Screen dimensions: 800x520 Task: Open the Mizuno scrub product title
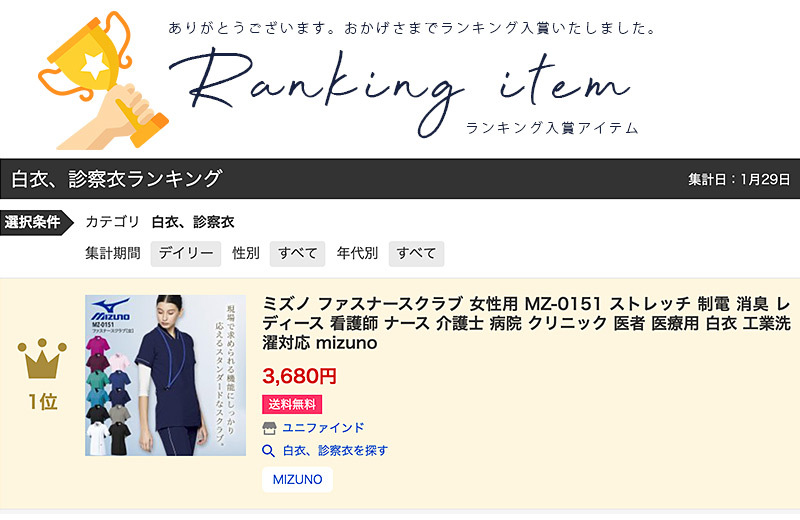pos(527,323)
